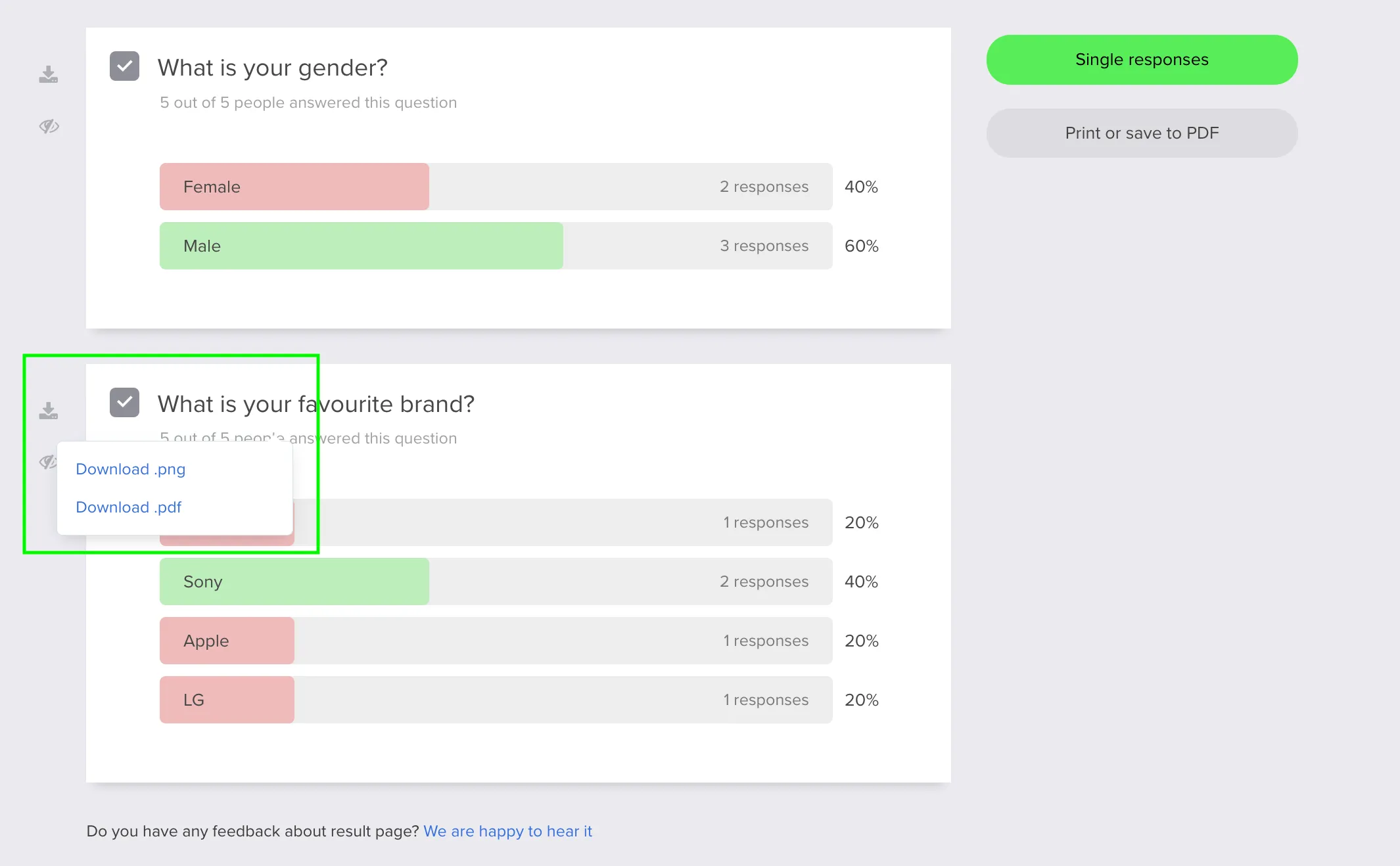Print or save results to PDF
This screenshot has width=1400, height=866.
1142,133
